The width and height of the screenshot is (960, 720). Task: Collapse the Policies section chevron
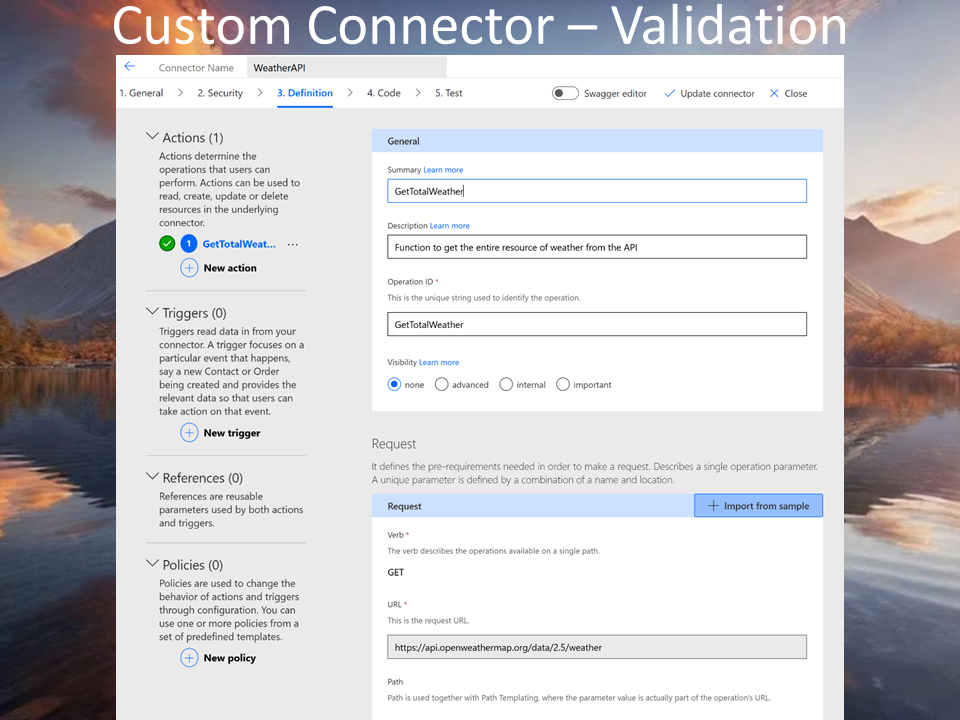(x=153, y=564)
